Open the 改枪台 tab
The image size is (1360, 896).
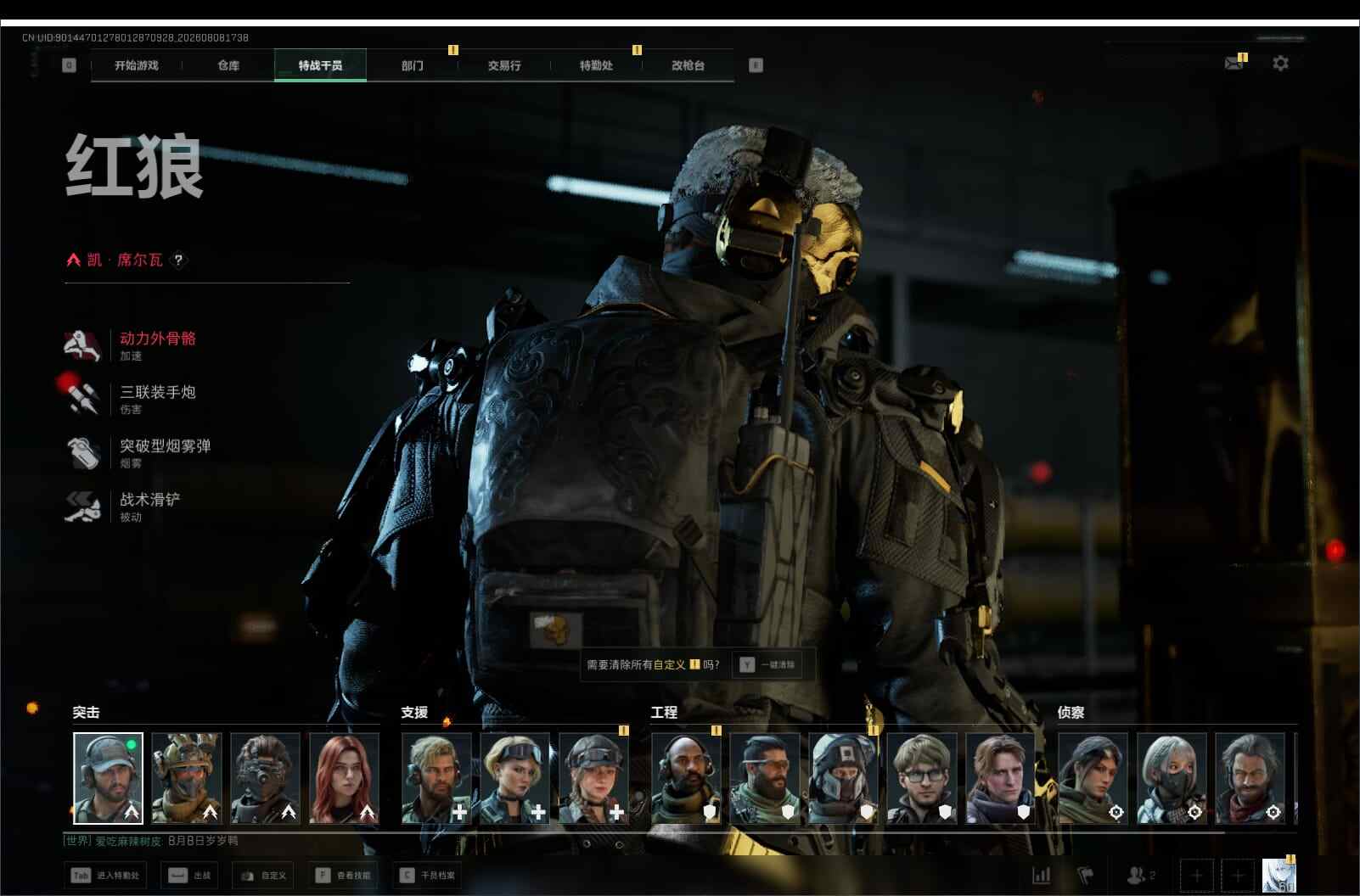tap(688, 65)
